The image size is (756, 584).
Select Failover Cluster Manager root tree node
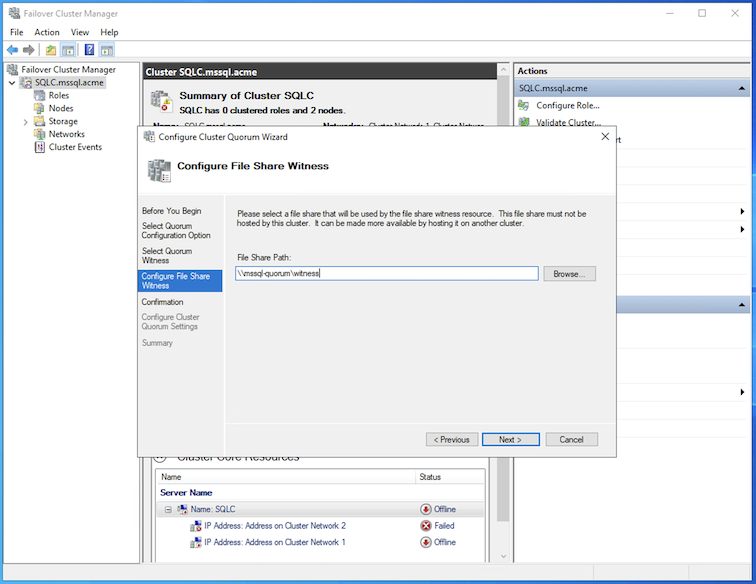[68, 69]
